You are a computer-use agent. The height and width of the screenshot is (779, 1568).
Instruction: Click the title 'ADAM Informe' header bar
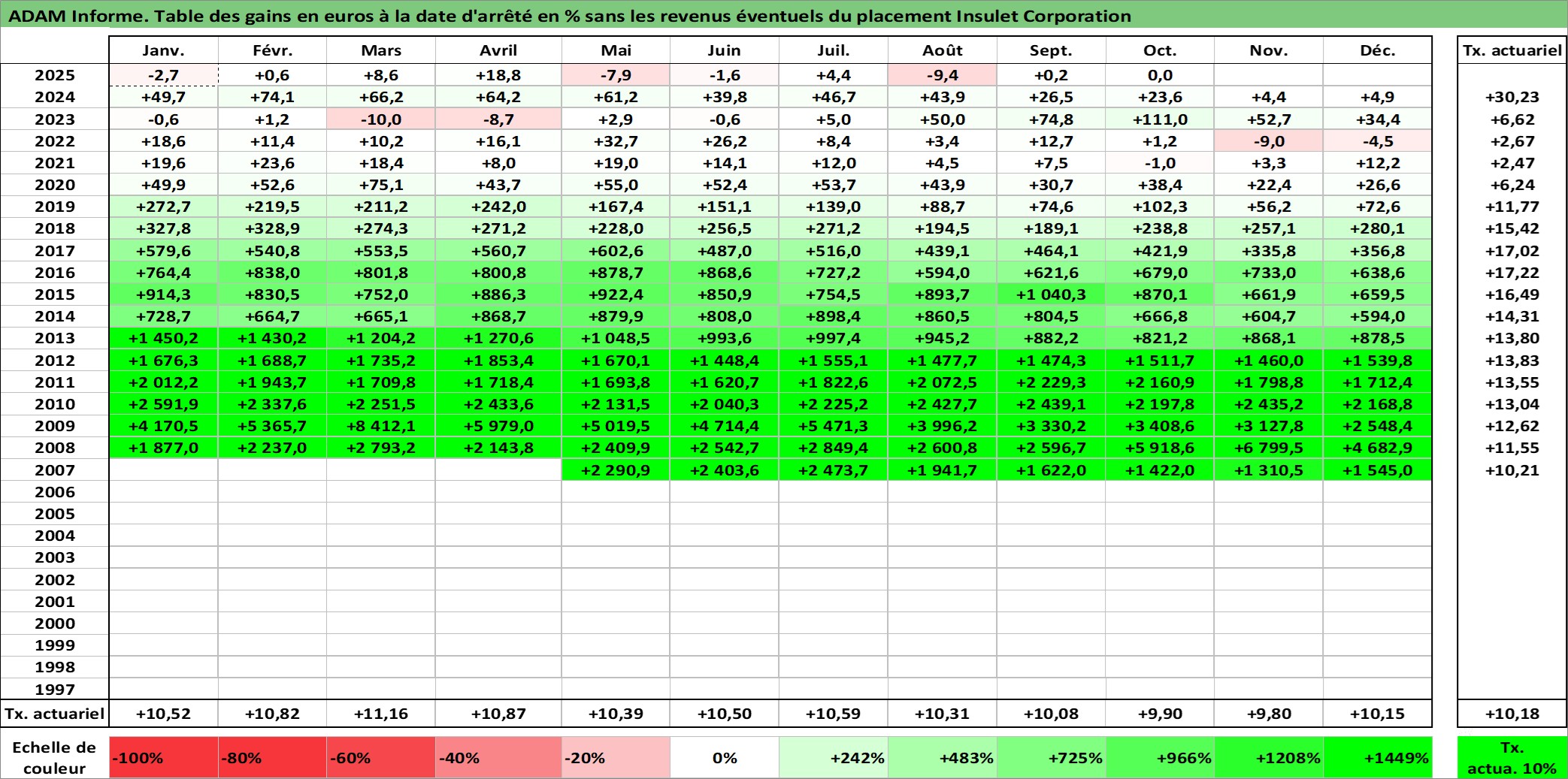[x=784, y=16]
